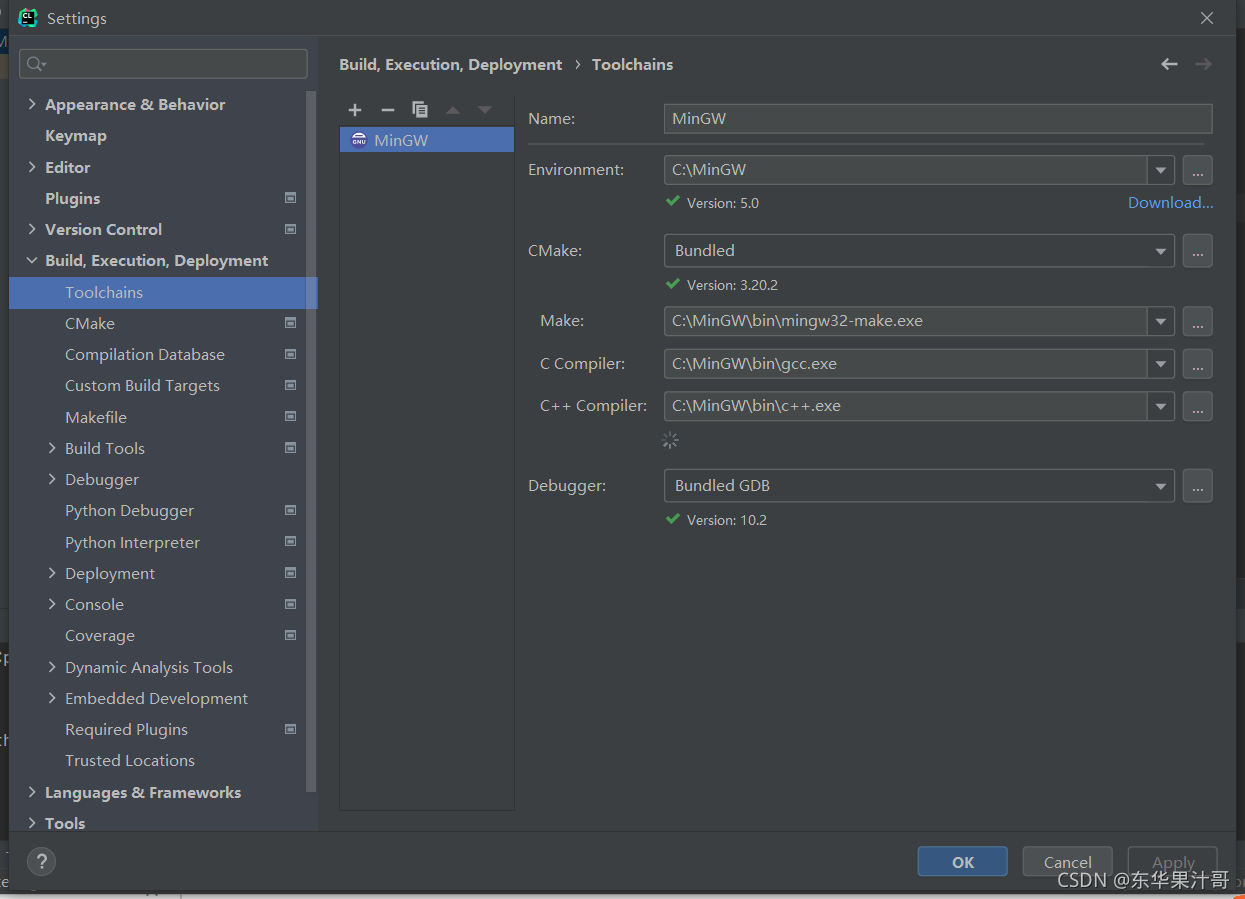
Task: Click the Apply button
Action: click(1173, 862)
